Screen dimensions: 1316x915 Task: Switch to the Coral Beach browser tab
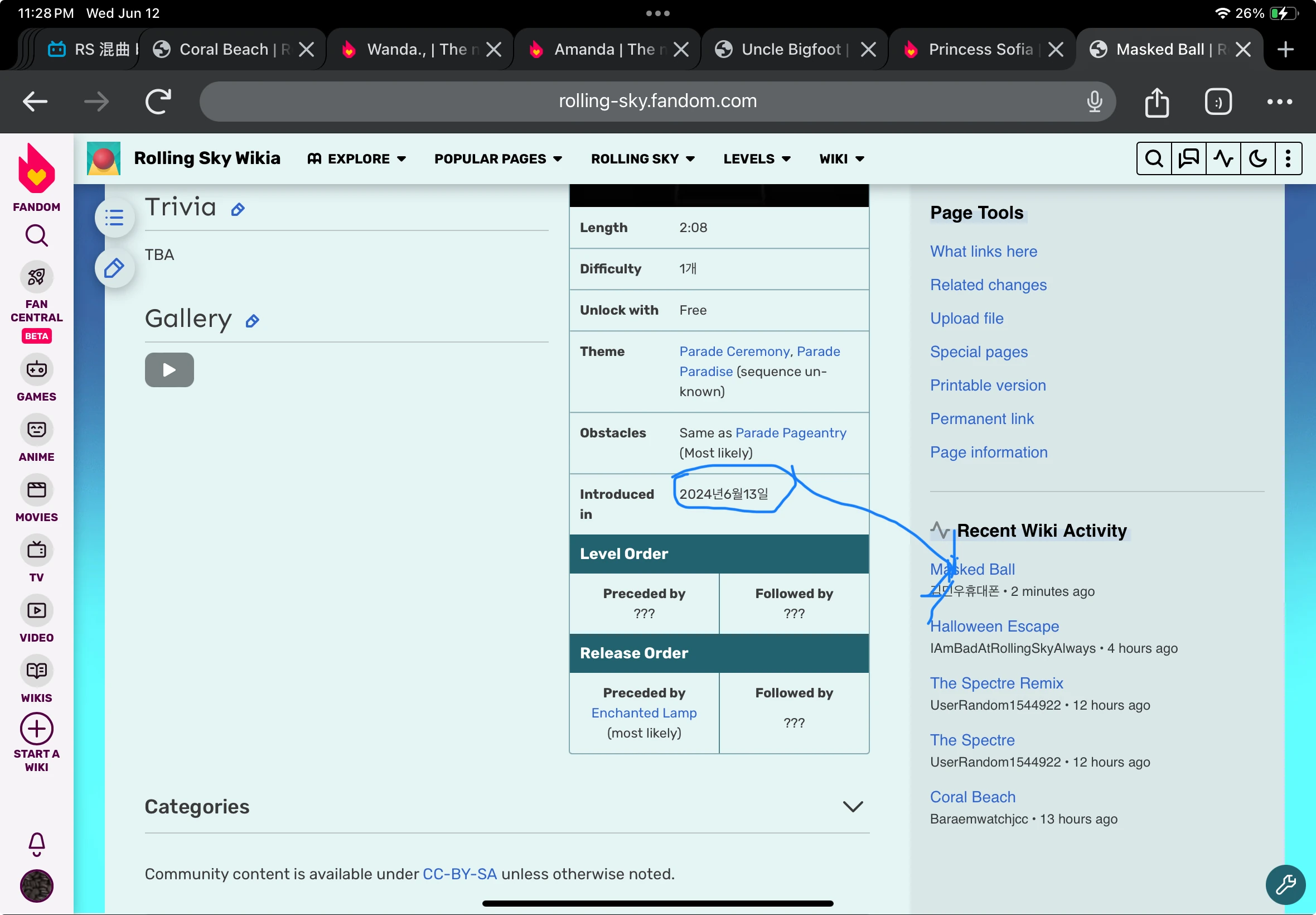coord(224,49)
